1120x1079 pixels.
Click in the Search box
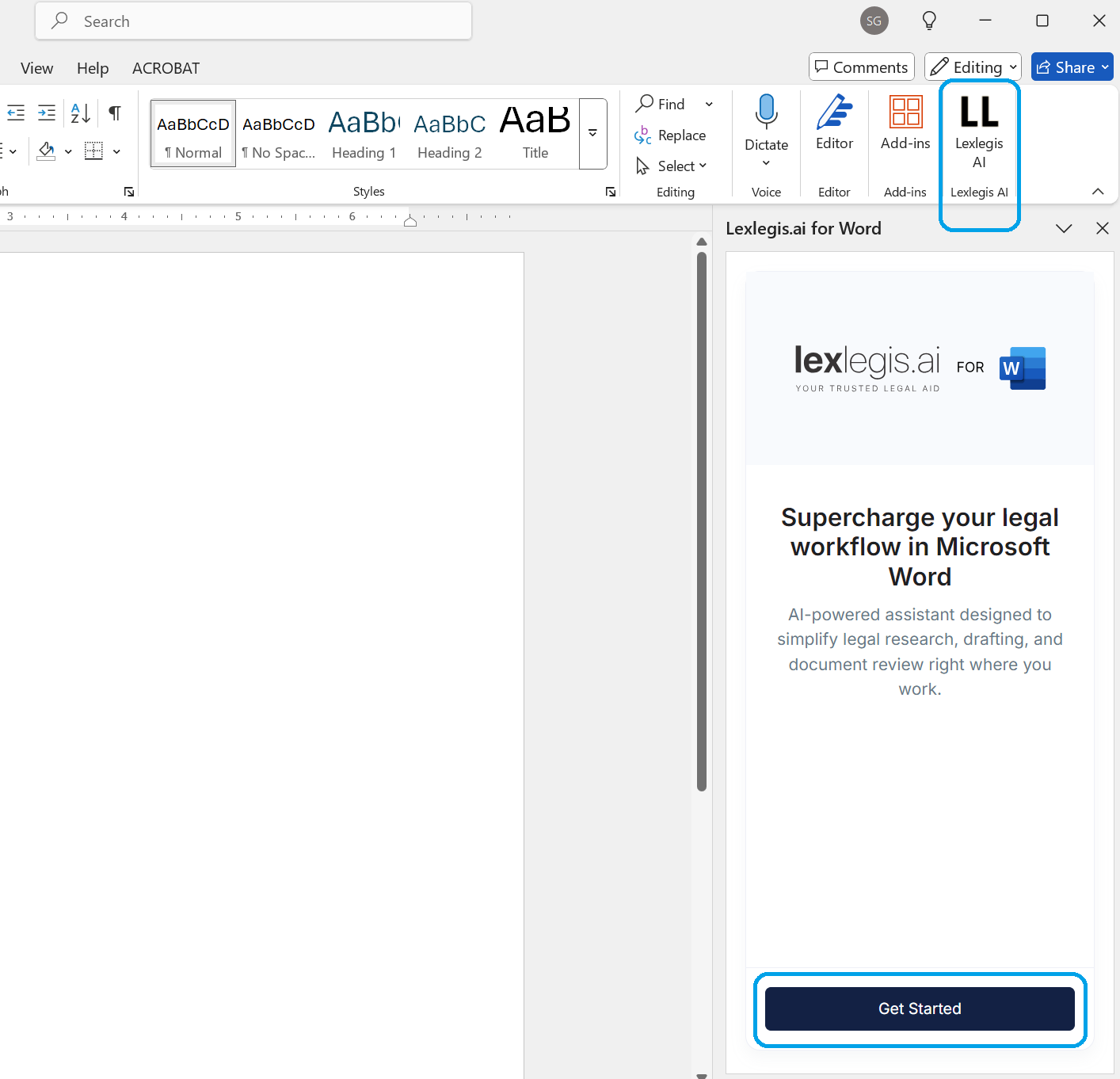(x=253, y=21)
